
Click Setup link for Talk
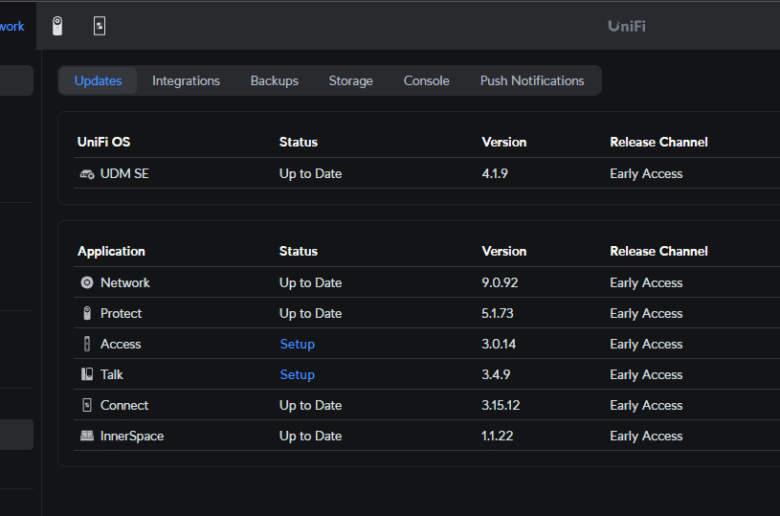point(297,374)
